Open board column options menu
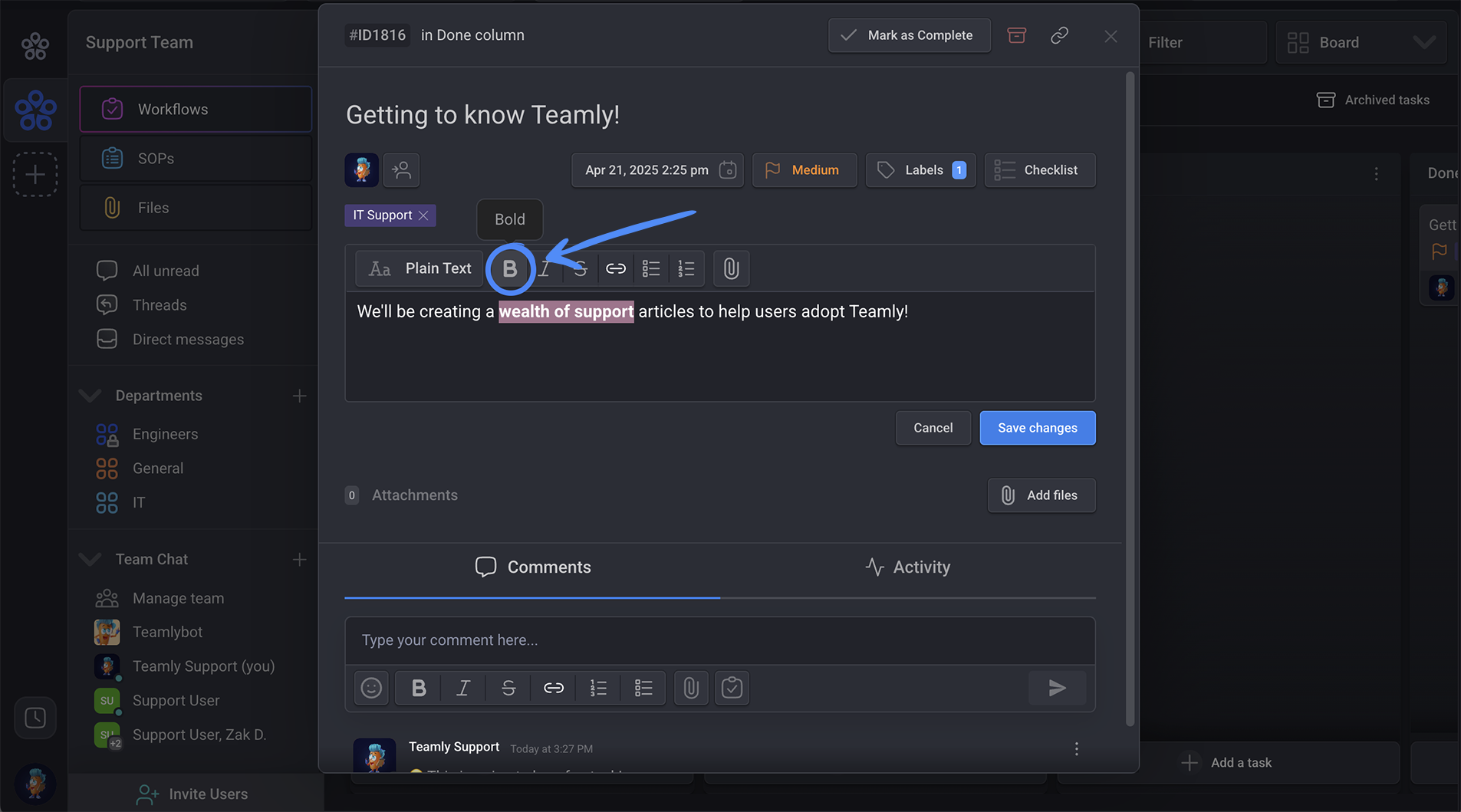The height and width of the screenshot is (812, 1461). pos(1376,174)
